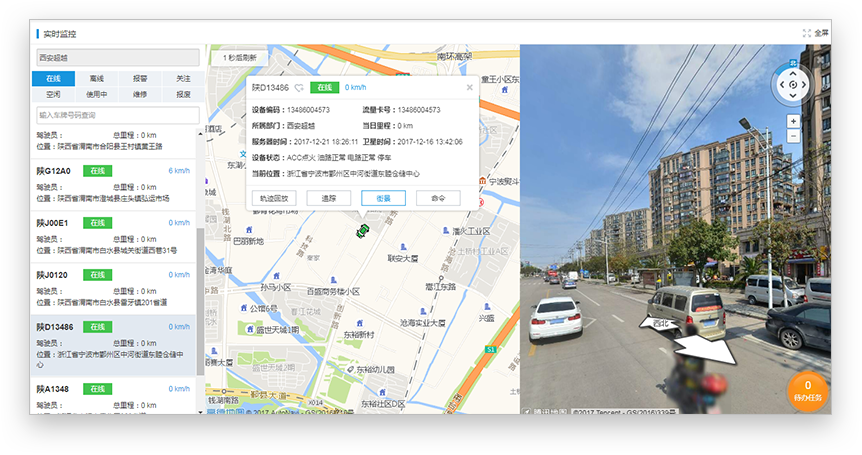
Task: Click the 街景 button in popup
Action: click(x=383, y=198)
